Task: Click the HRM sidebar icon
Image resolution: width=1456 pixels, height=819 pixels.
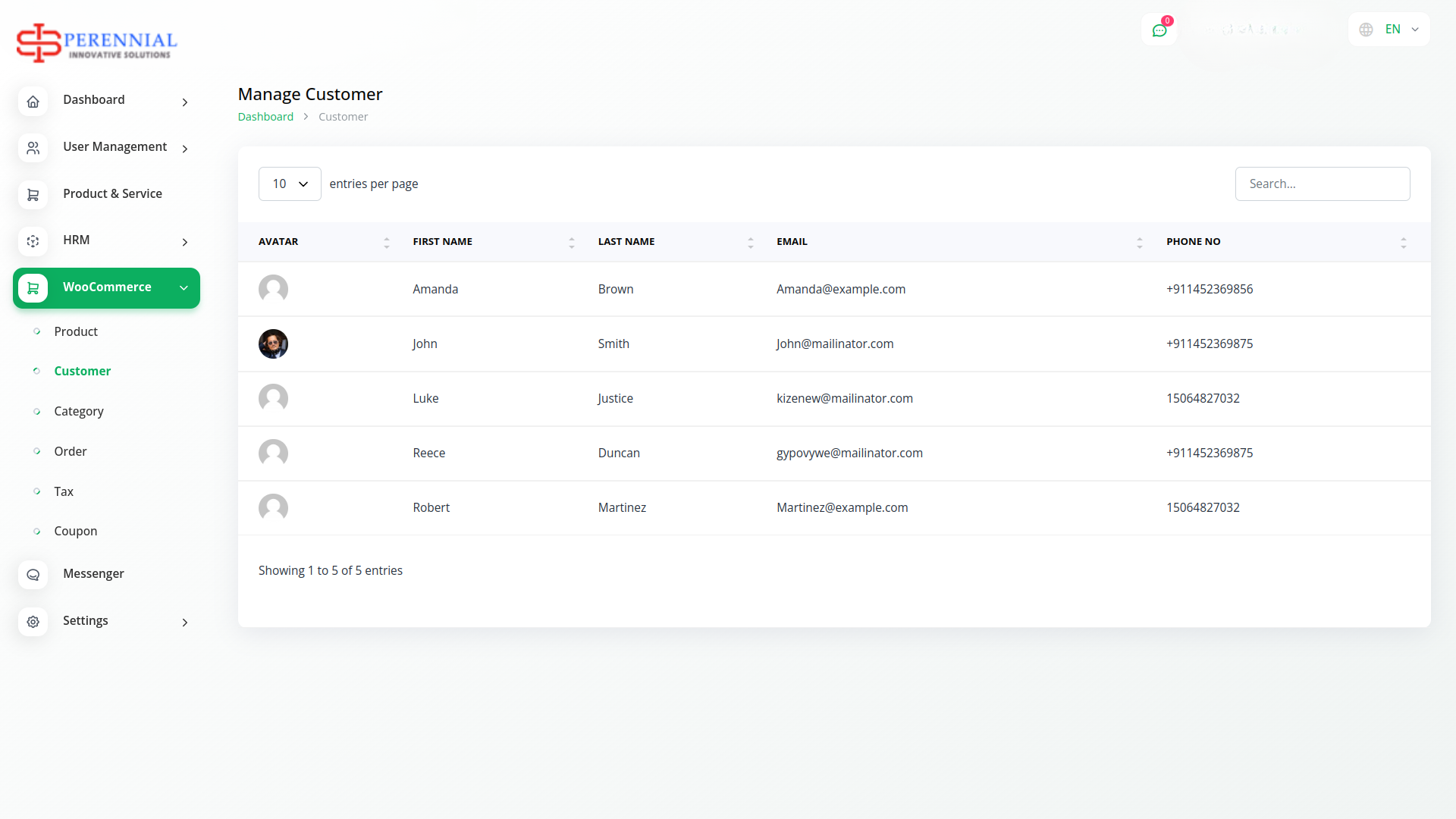Action: tap(33, 241)
